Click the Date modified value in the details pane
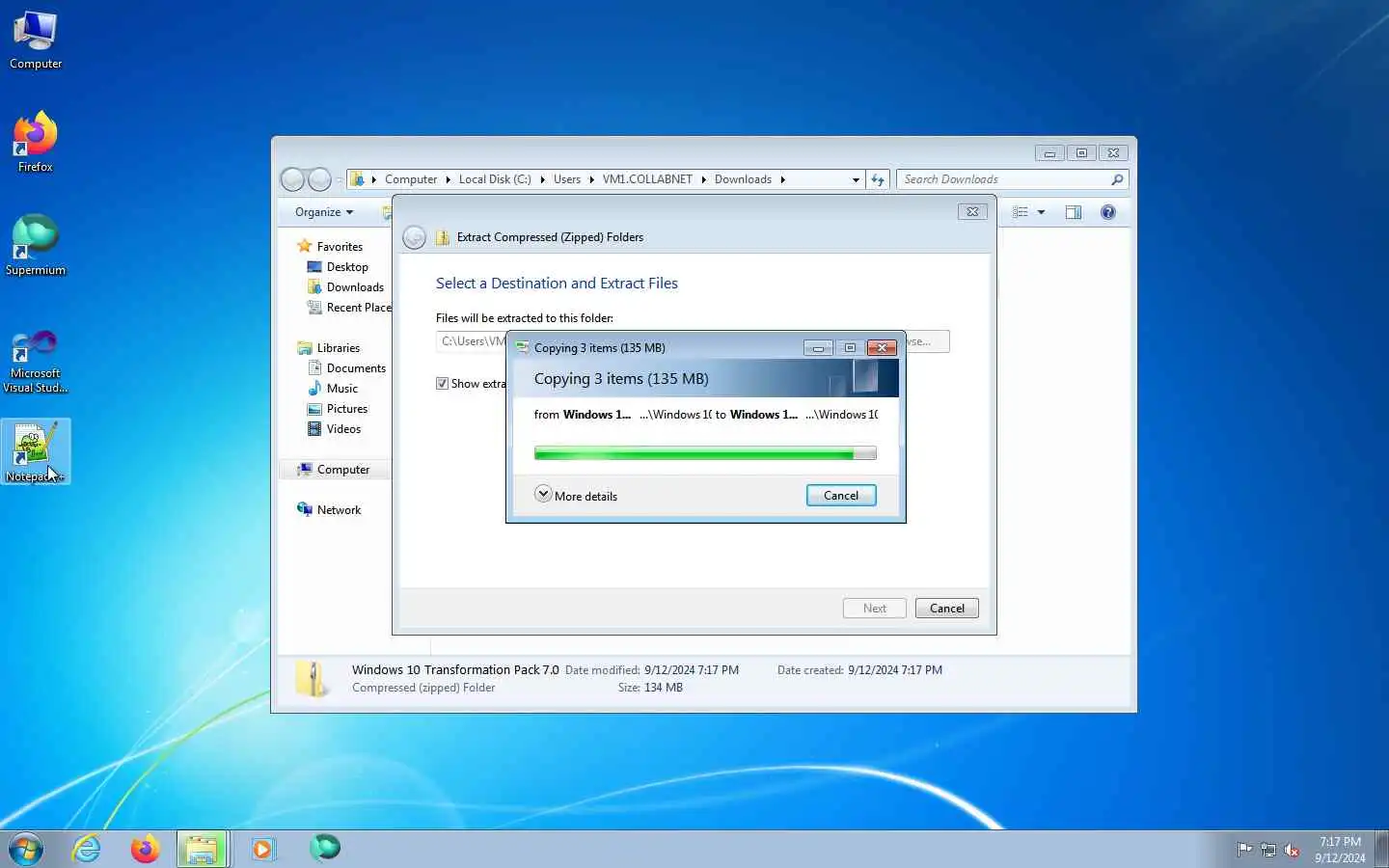Screen dimensions: 1389x868 pos(692,670)
